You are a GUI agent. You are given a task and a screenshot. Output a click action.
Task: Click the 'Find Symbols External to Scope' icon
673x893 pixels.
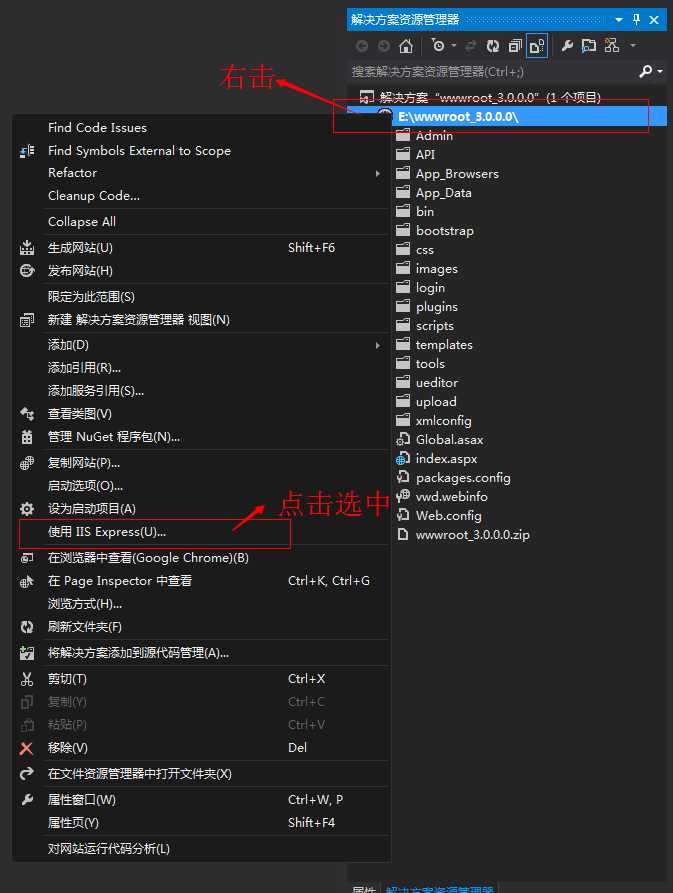click(x=27, y=151)
